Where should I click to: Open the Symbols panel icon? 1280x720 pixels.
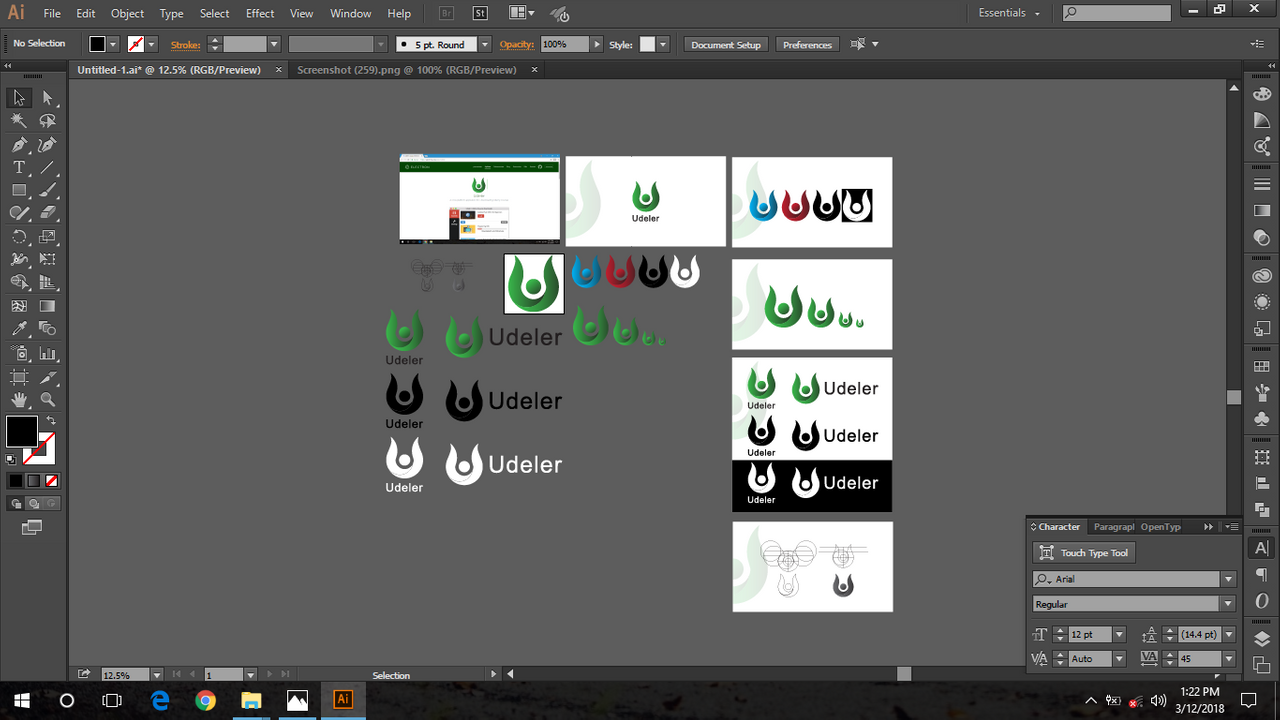click(x=1261, y=419)
